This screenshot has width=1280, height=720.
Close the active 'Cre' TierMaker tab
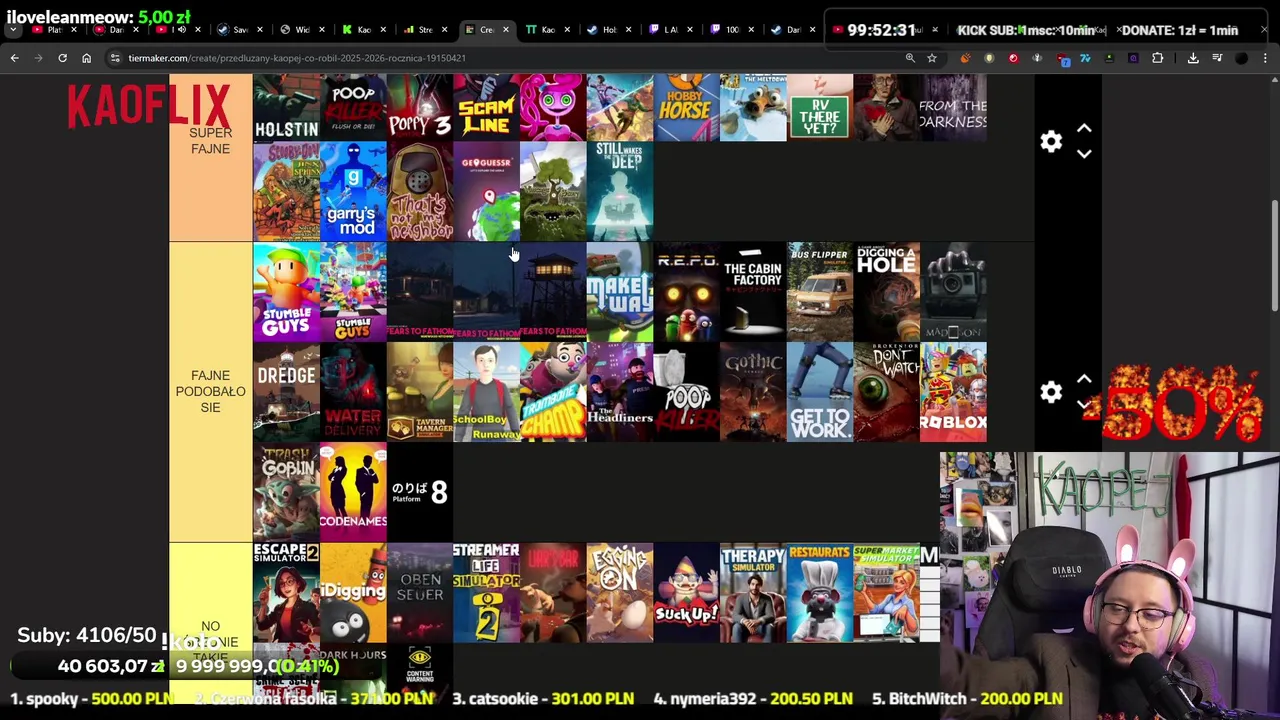505,30
